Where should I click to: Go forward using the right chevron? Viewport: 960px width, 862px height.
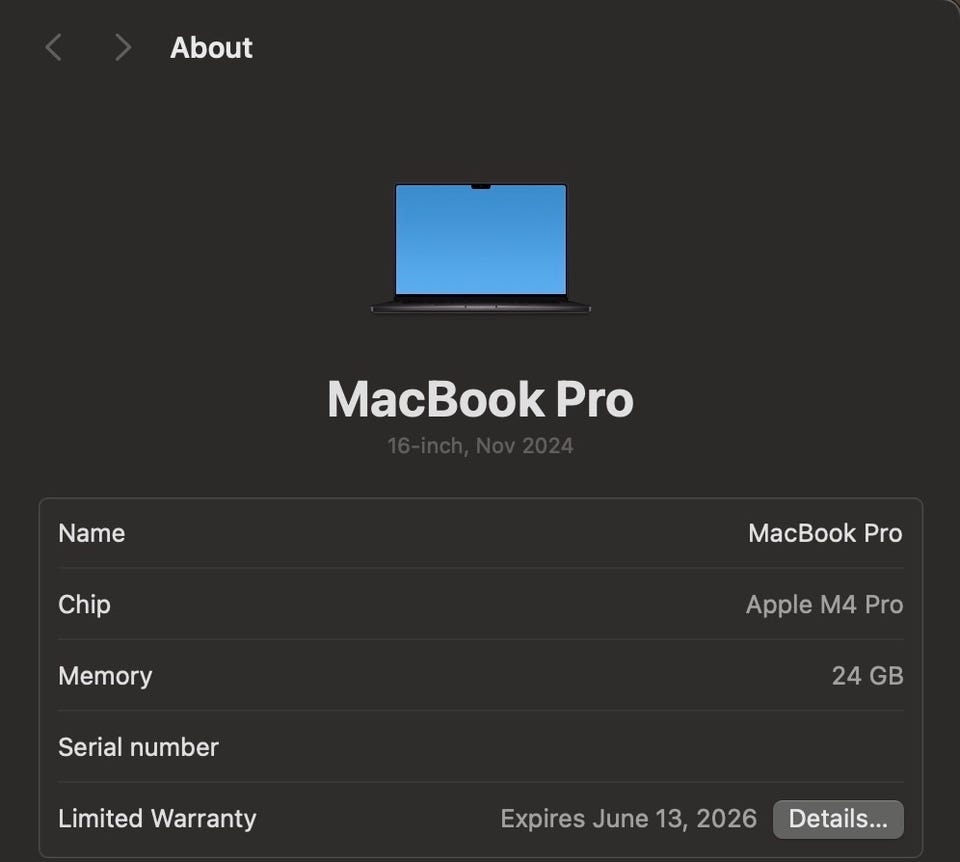122,47
